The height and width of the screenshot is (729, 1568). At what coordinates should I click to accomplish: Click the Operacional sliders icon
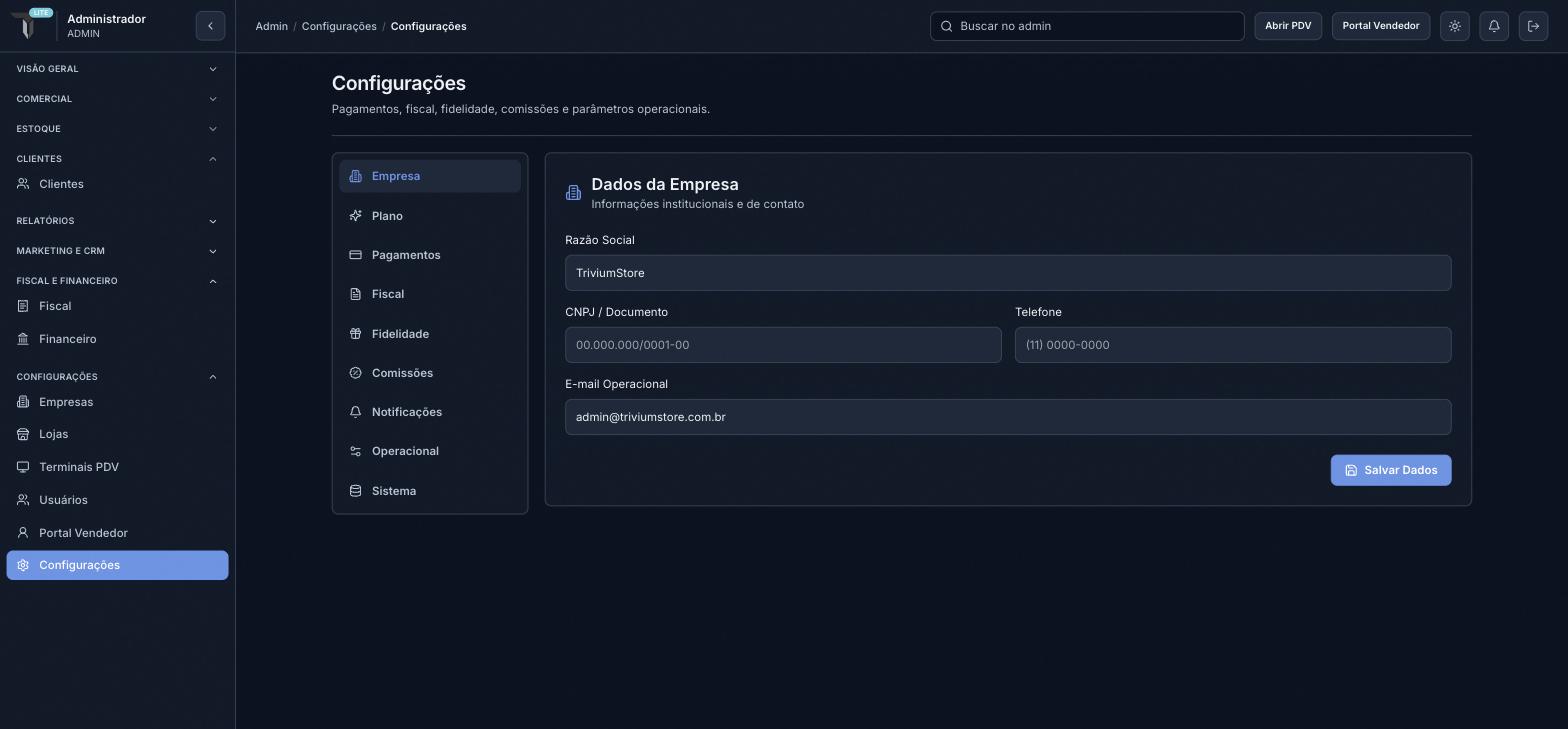click(355, 451)
